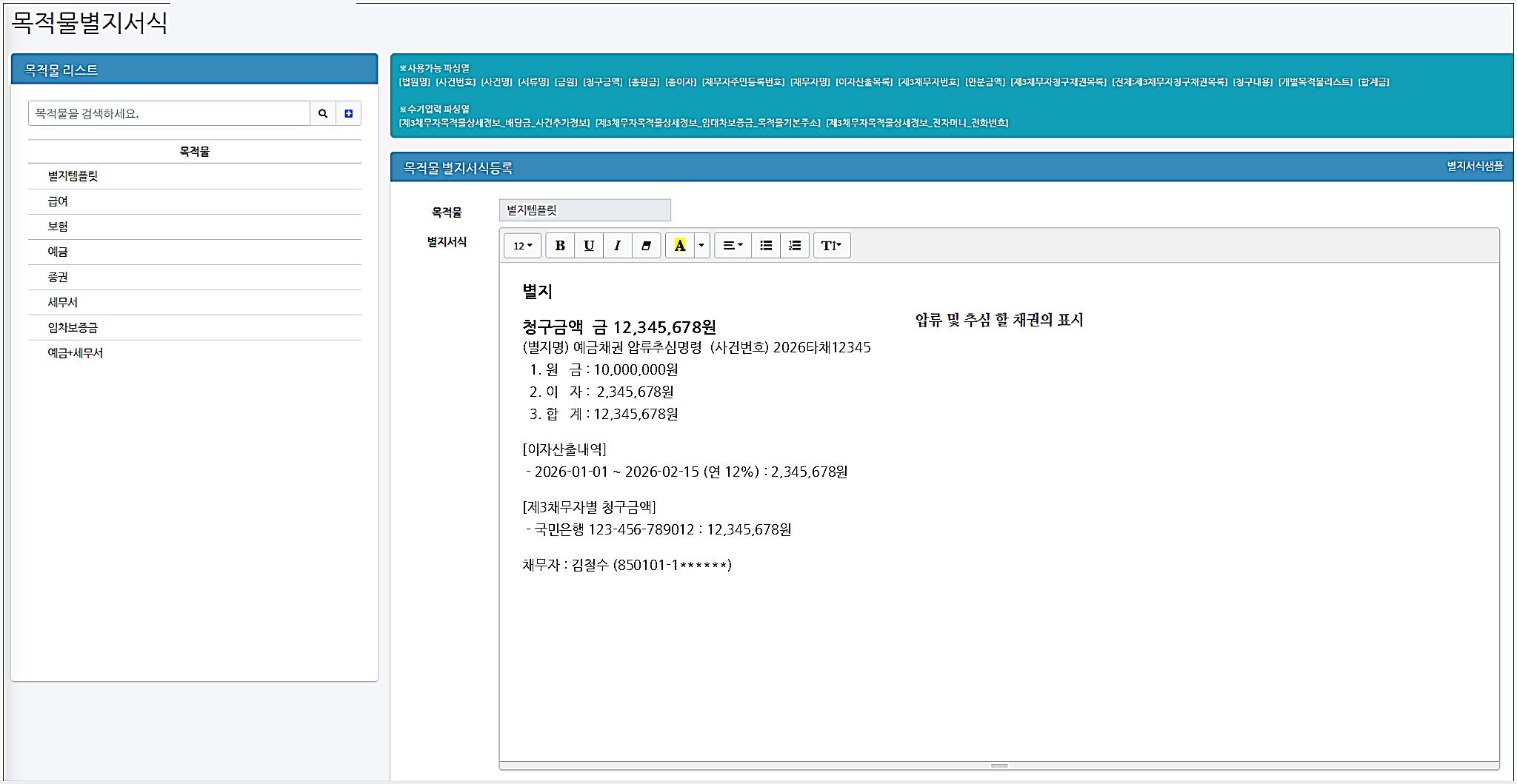Viewport: 1517px width, 784px height.
Task: Open the text alignment dropdown
Action: [x=733, y=245]
